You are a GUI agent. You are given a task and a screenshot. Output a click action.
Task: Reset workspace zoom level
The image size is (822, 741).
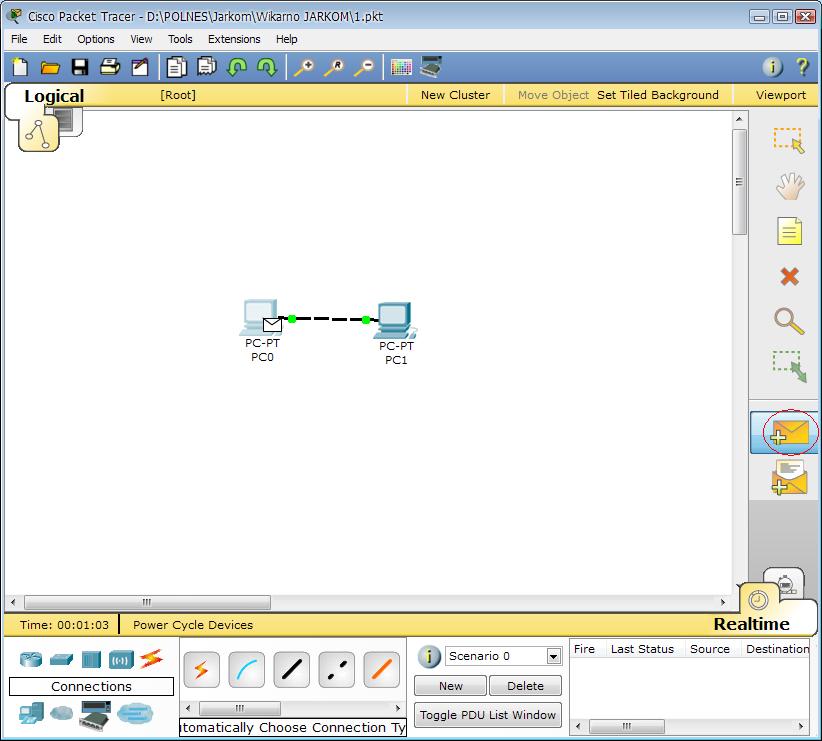334,68
